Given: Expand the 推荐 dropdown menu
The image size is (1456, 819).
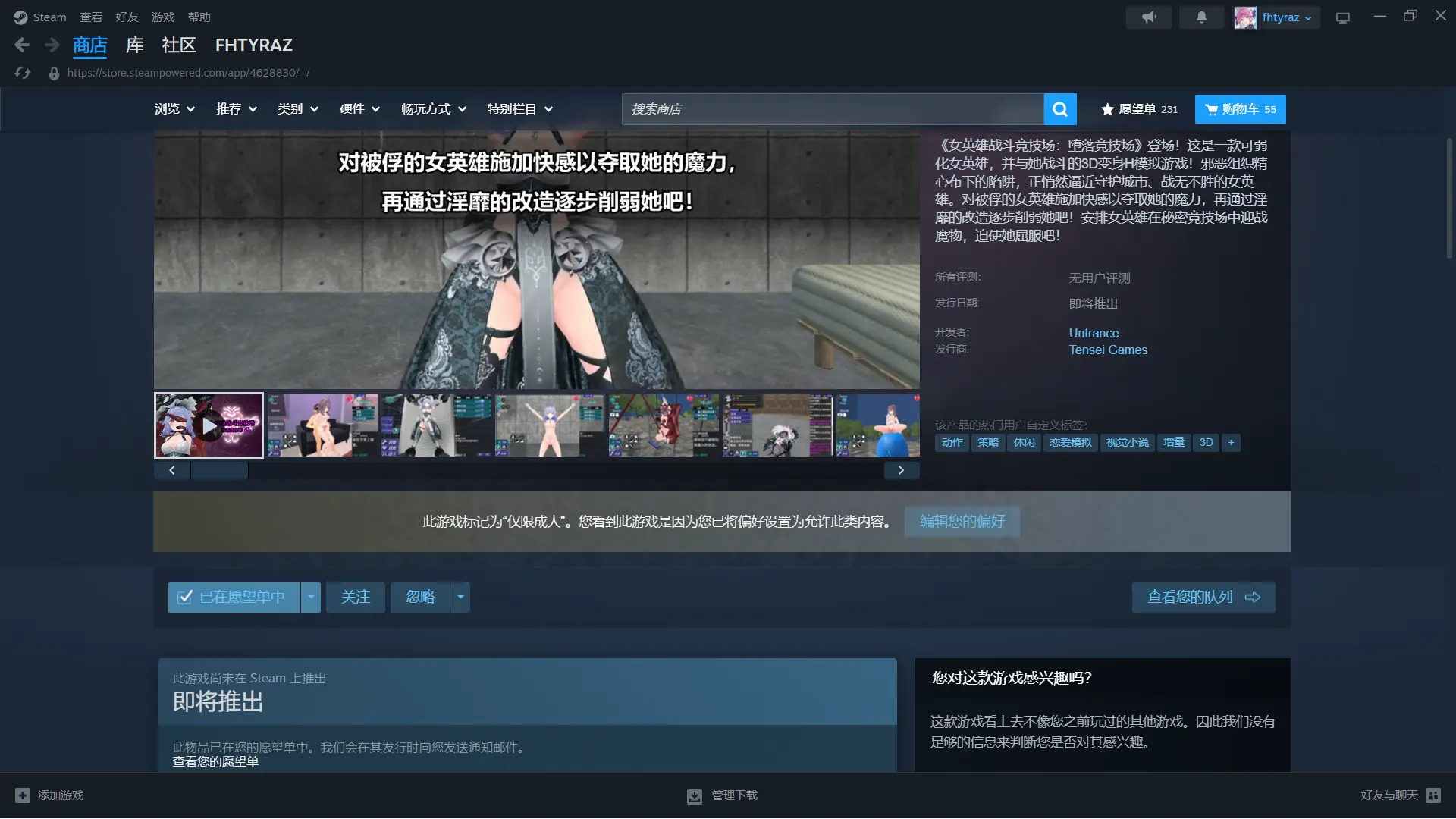Looking at the screenshot, I should point(237,109).
